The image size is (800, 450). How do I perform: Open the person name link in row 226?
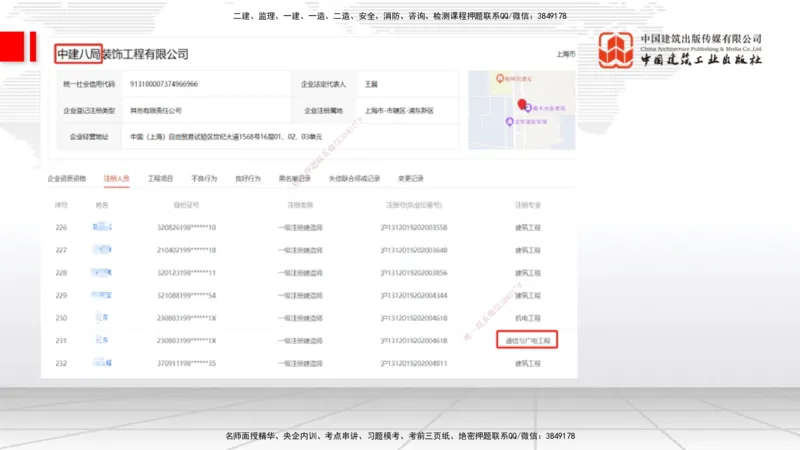(102, 227)
